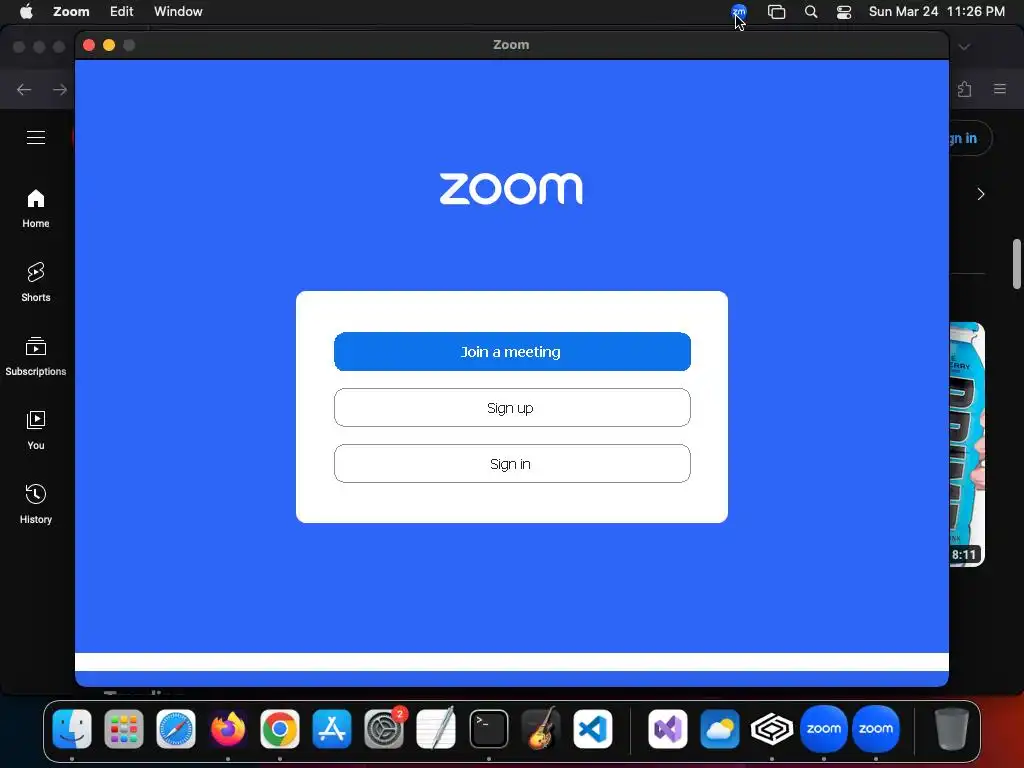The width and height of the screenshot is (1024, 768).
Task: Open the Zoom menu in menu bar
Action: 71,12
